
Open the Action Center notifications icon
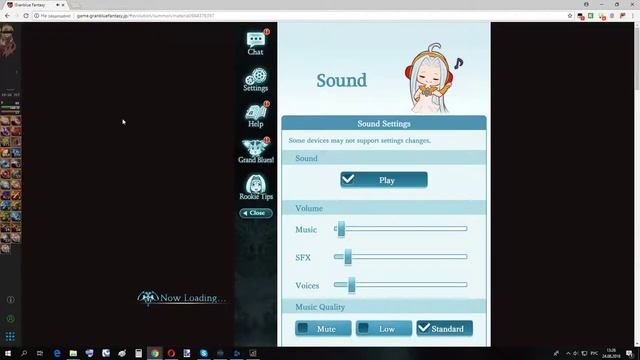click(x=630, y=353)
